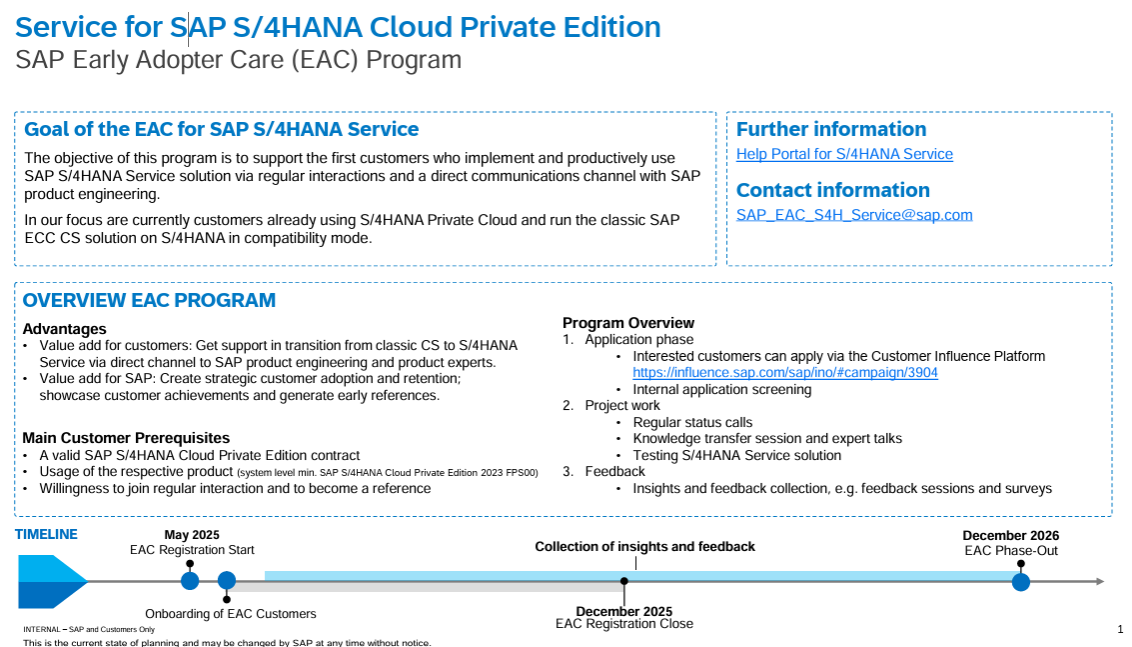Click the paragraph starting 'The objective of this program'
The height and width of the screenshot is (647, 1132).
tap(362, 176)
